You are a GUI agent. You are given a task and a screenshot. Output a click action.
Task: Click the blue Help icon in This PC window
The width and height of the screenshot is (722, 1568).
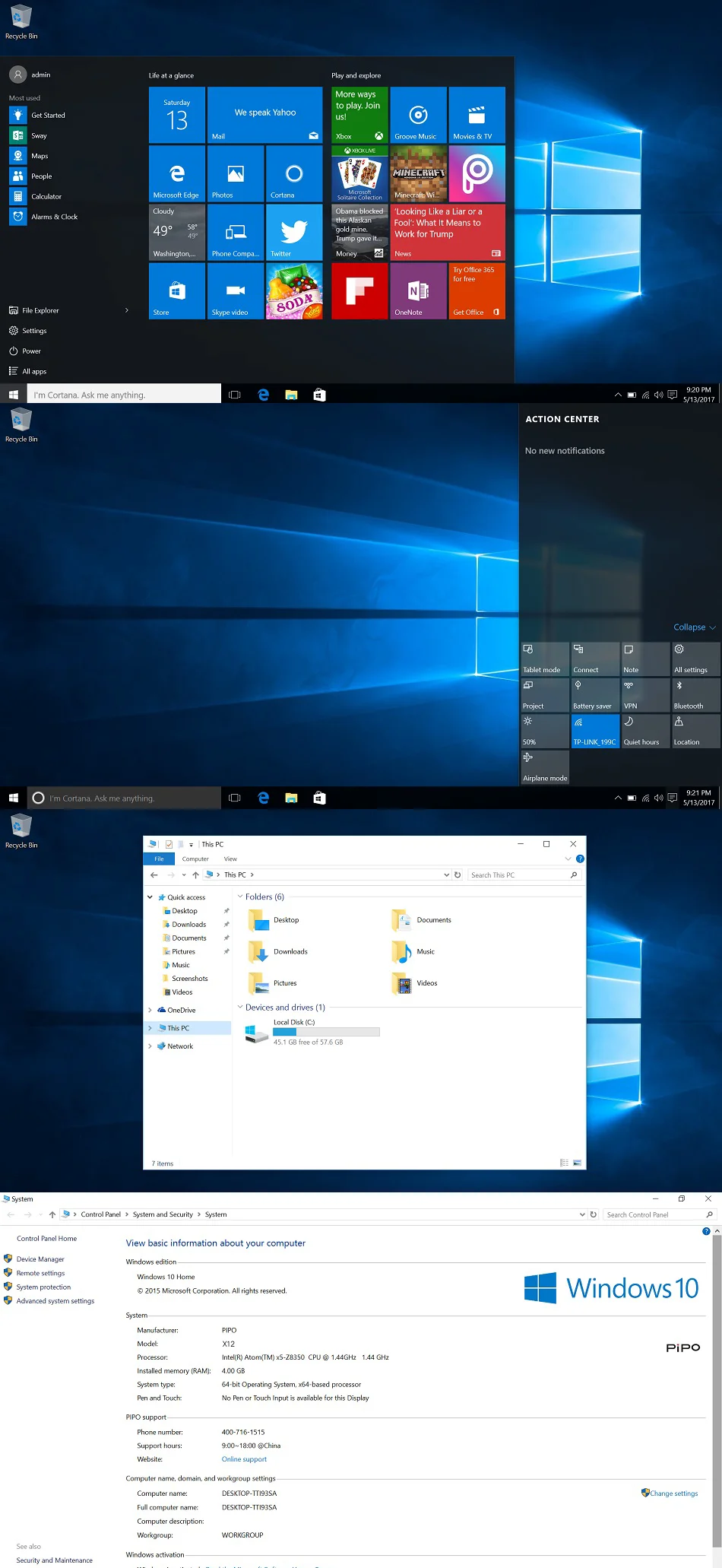pyautogui.click(x=580, y=859)
